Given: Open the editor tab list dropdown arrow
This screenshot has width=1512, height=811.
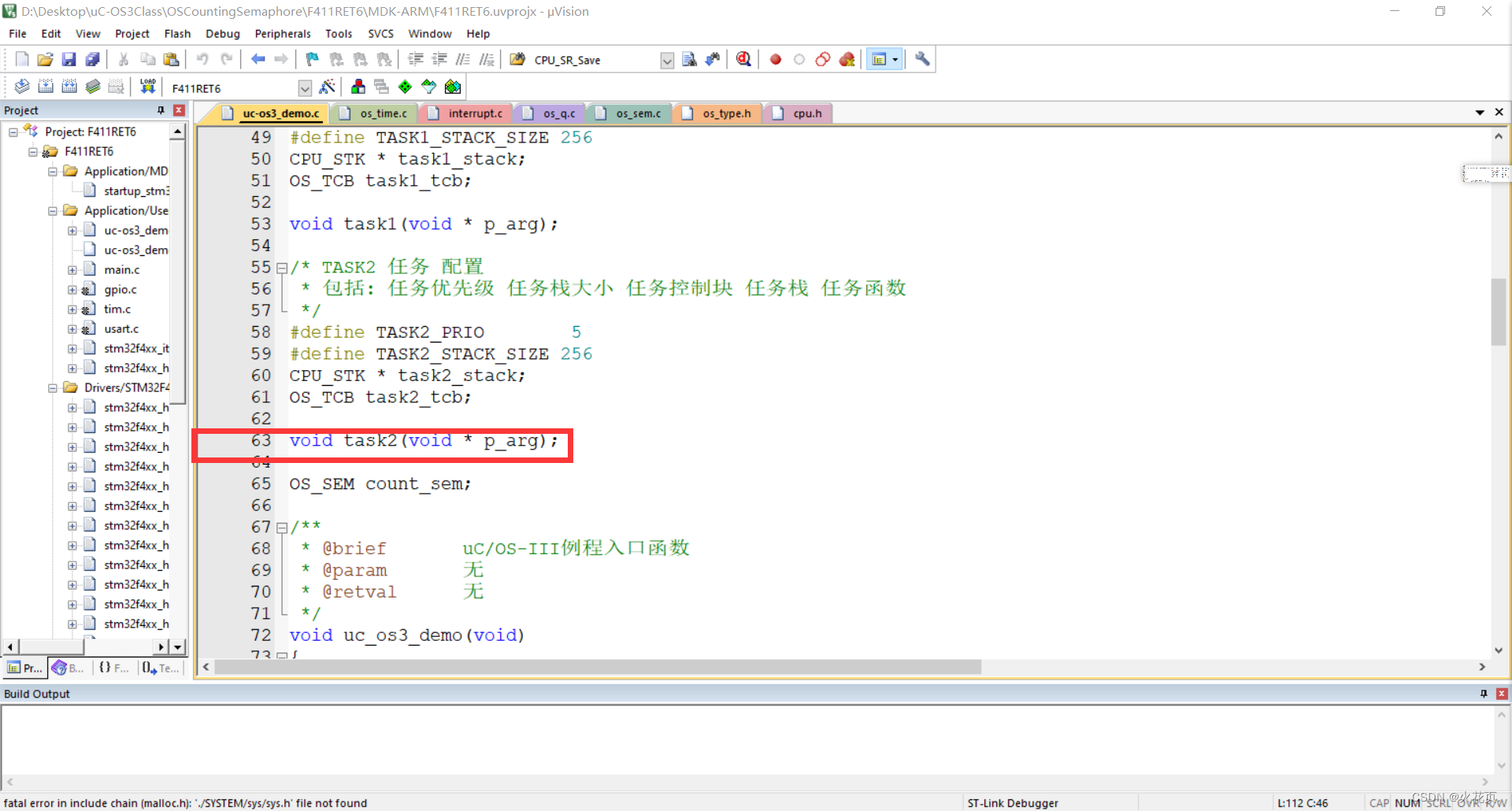Looking at the screenshot, I should pos(1480,113).
